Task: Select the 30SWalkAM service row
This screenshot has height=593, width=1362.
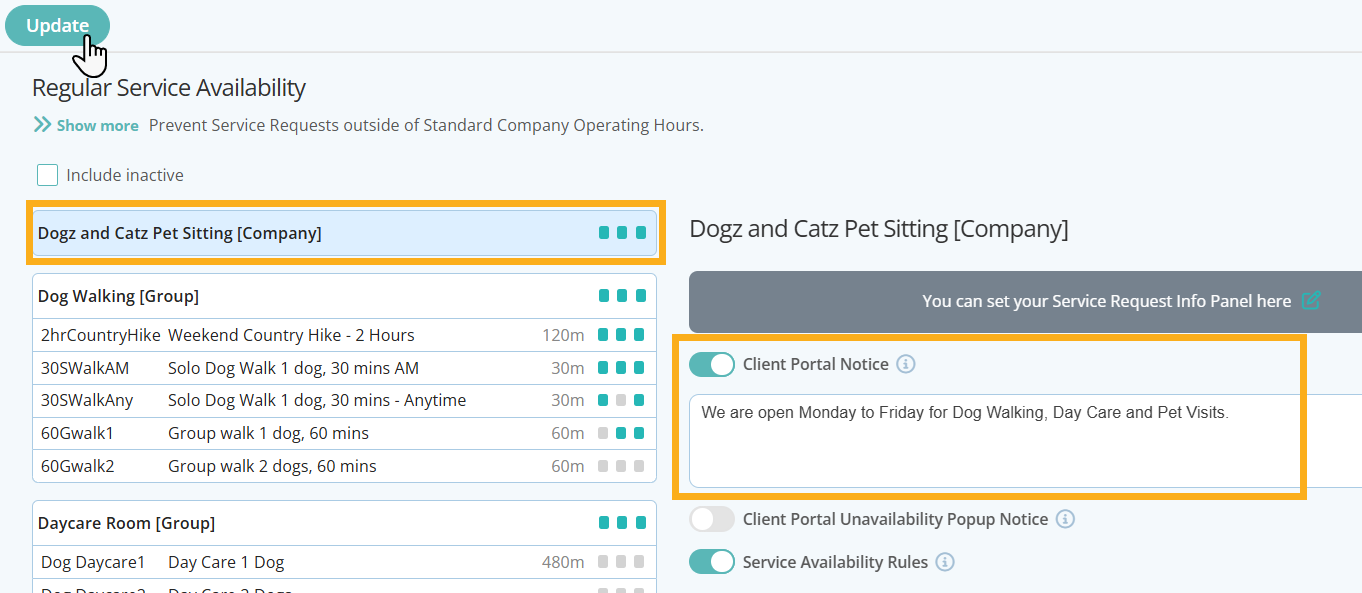Action: (344, 368)
